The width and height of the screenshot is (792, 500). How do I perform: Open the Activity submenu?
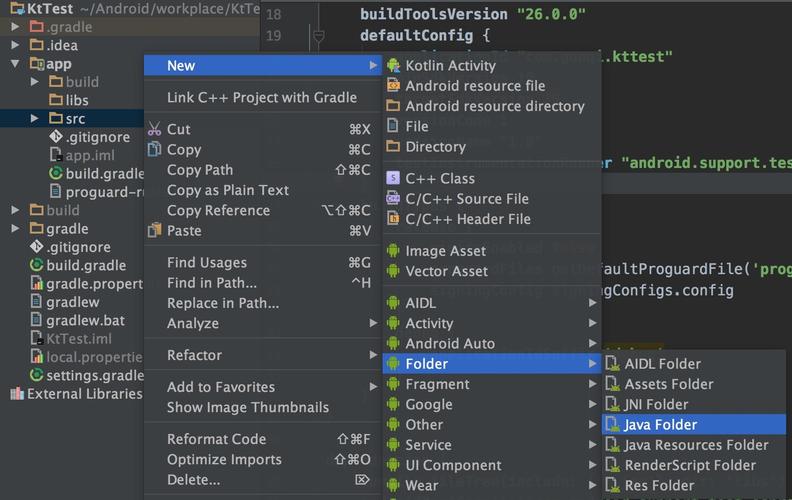pos(492,323)
